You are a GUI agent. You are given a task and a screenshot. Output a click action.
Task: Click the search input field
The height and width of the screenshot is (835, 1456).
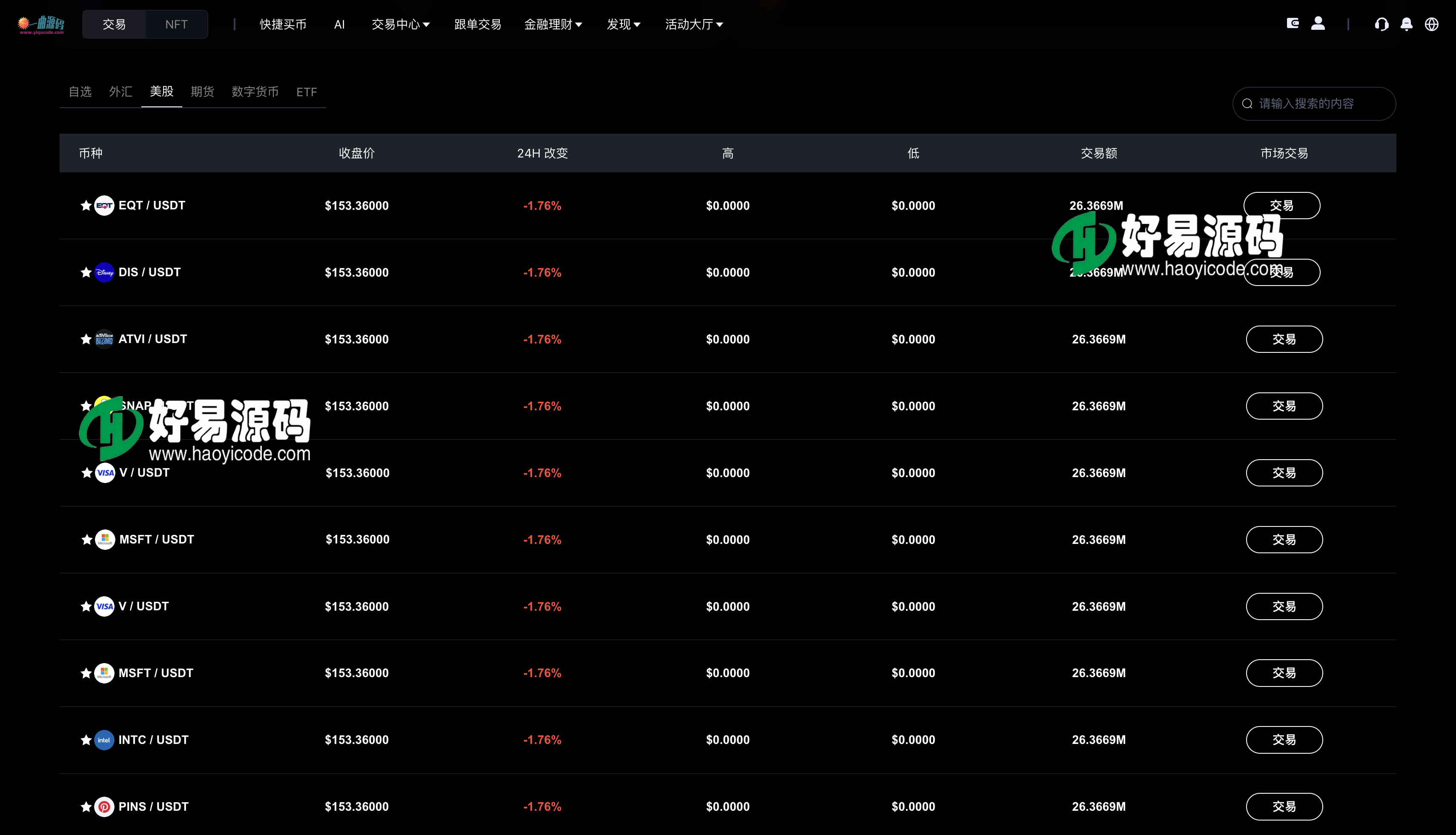coord(1319,104)
